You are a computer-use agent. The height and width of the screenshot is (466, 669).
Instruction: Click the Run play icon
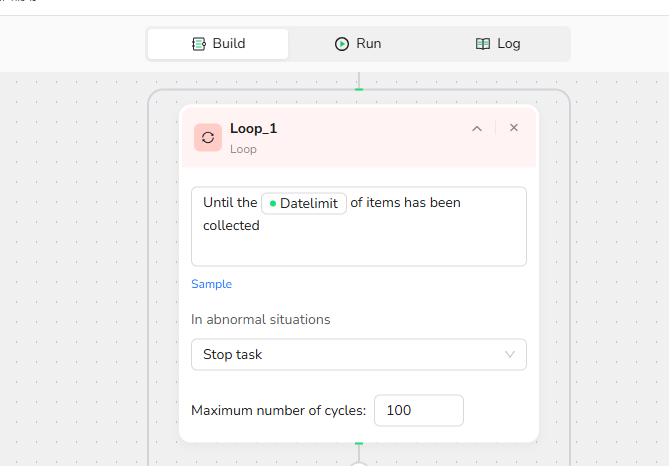(342, 44)
